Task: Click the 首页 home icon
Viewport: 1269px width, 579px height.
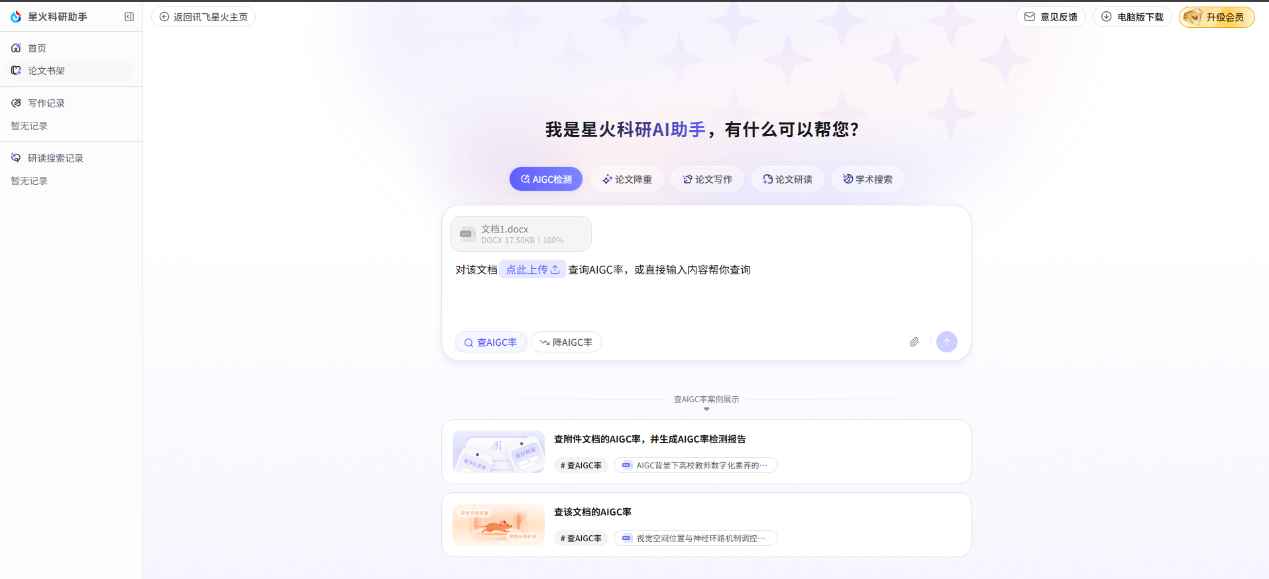Action: (x=15, y=48)
